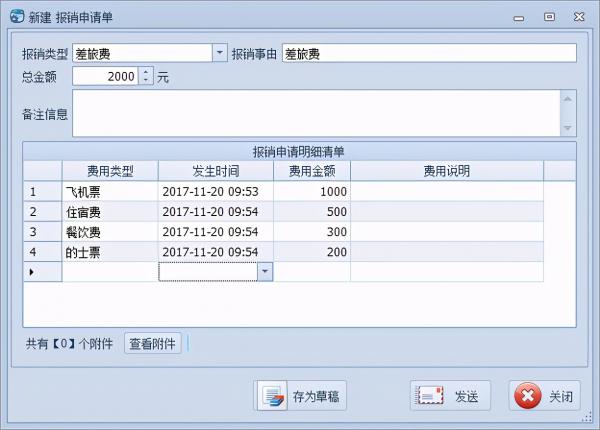Select the 餐饮费 cell
The image size is (600, 430).
click(110, 231)
